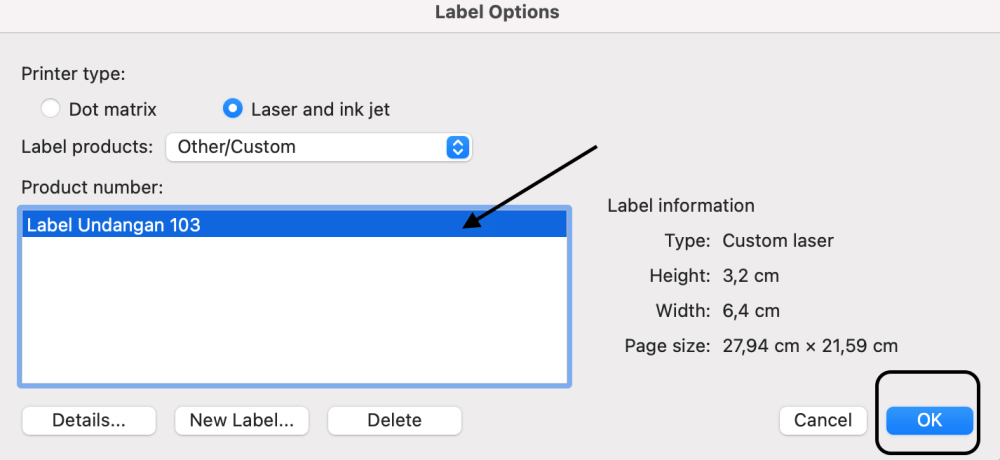
Task: Select Label Undangan 103 in the list
Action: (x=113, y=225)
